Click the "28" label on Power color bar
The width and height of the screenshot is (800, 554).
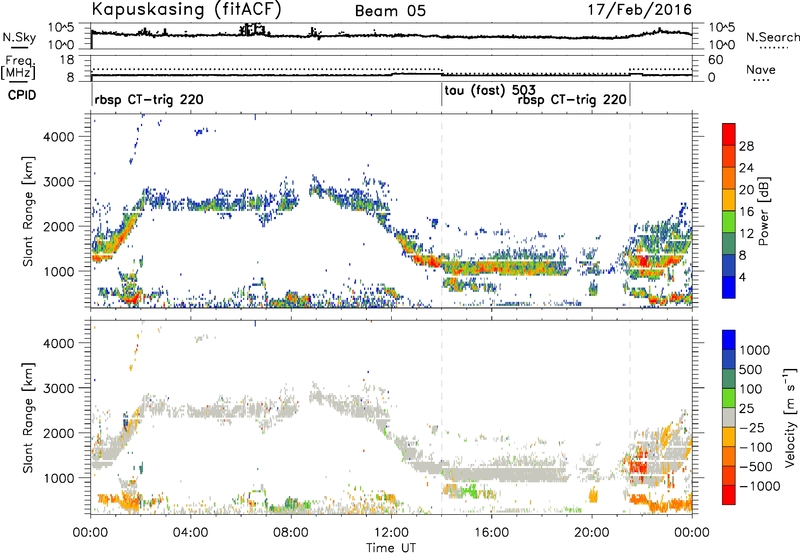click(746, 146)
